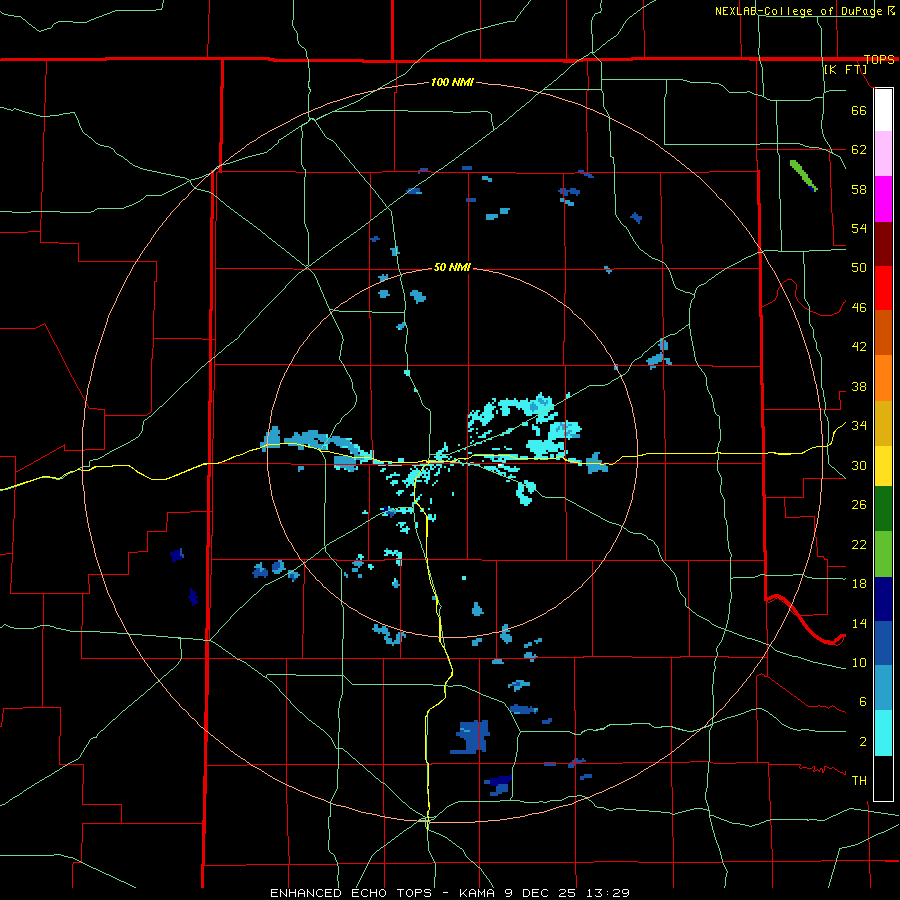900x900 pixels.
Task: Choose the dark orange swatch on the scale
Action: pyautogui.click(x=883, y=332)
